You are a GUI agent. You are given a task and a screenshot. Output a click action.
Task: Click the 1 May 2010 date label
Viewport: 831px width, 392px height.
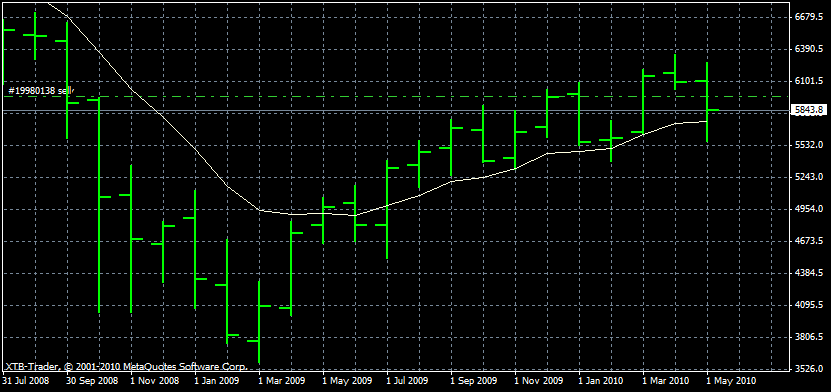point(731,381)
